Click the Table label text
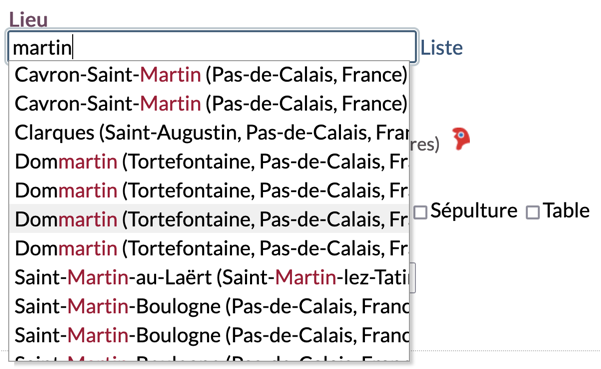 [x=566, y=210]
